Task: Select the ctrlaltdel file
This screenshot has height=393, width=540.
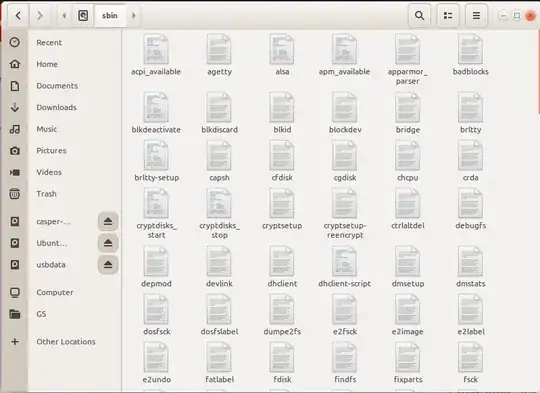Action: tap(407, 209)
